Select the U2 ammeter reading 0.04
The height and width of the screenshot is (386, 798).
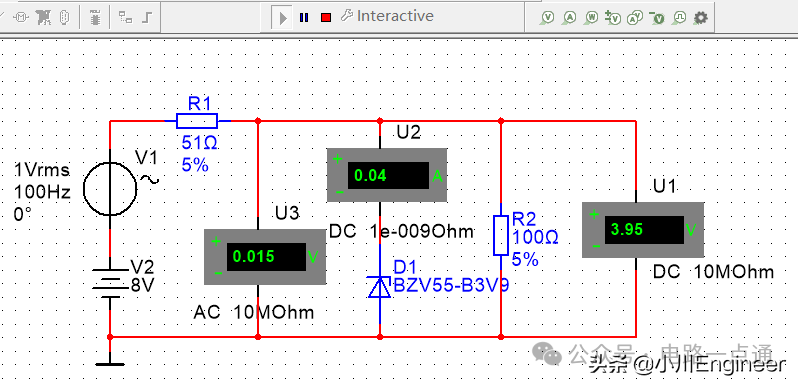click(387, 175)
